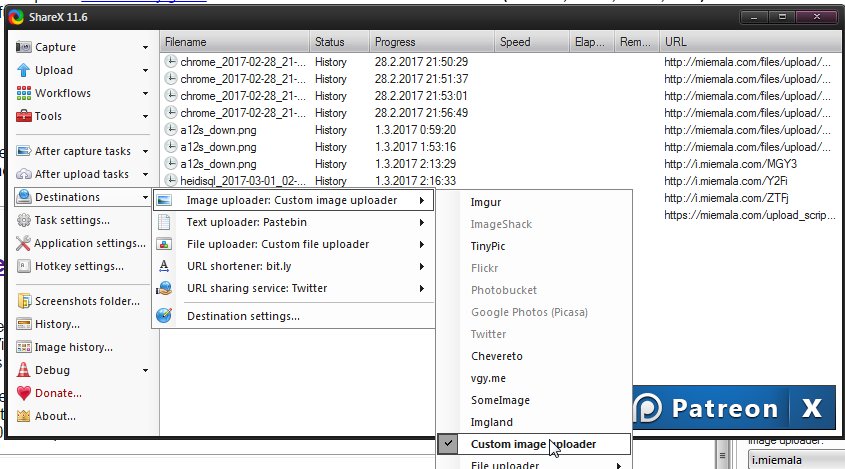Click the After upload tasks cloud icon
This screenshot has width=845, height=469.
tap(23, 174)
